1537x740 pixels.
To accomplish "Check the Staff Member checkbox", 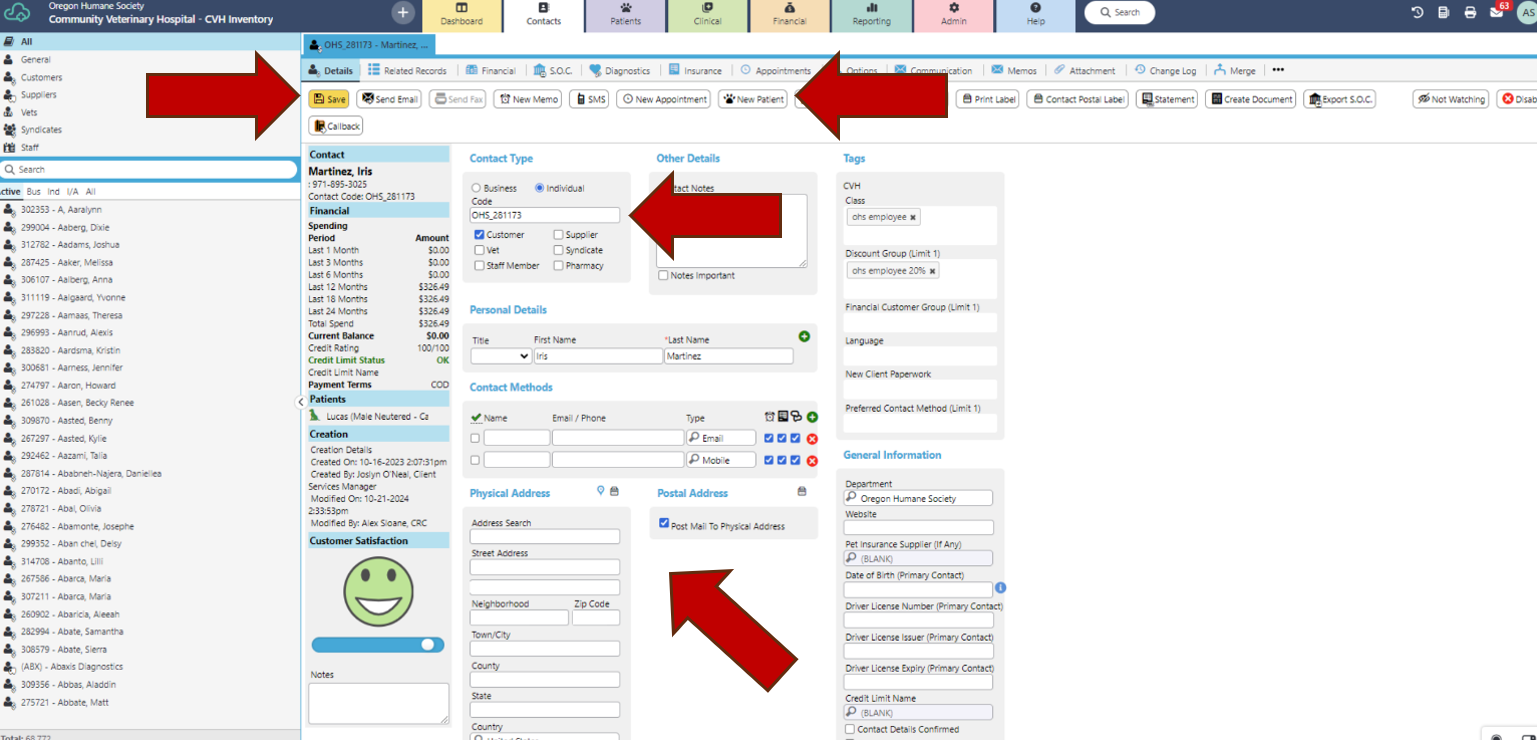I will coord(480,266).
